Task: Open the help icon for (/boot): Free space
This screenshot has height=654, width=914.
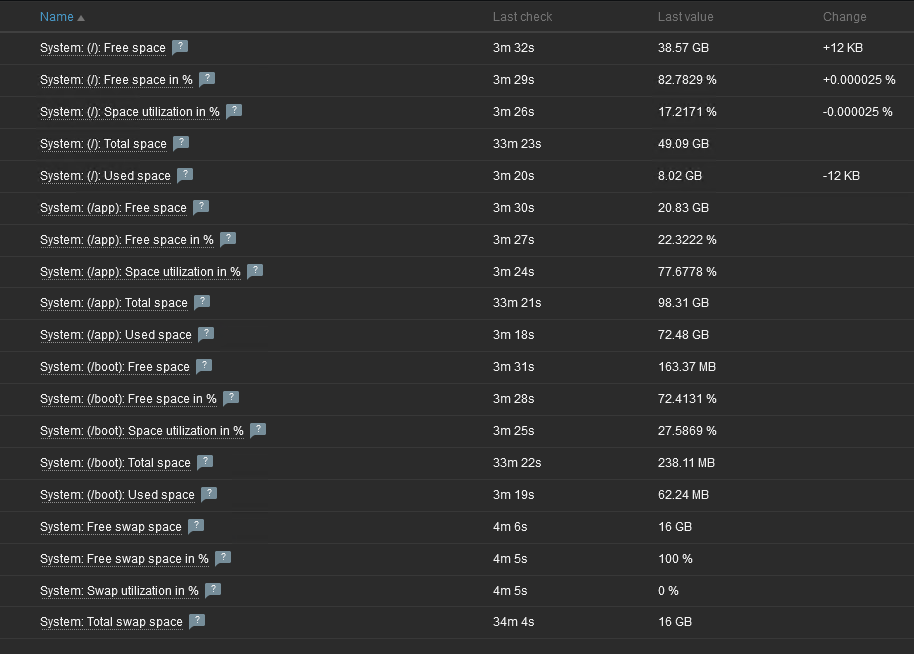Action: coord(204,366)
